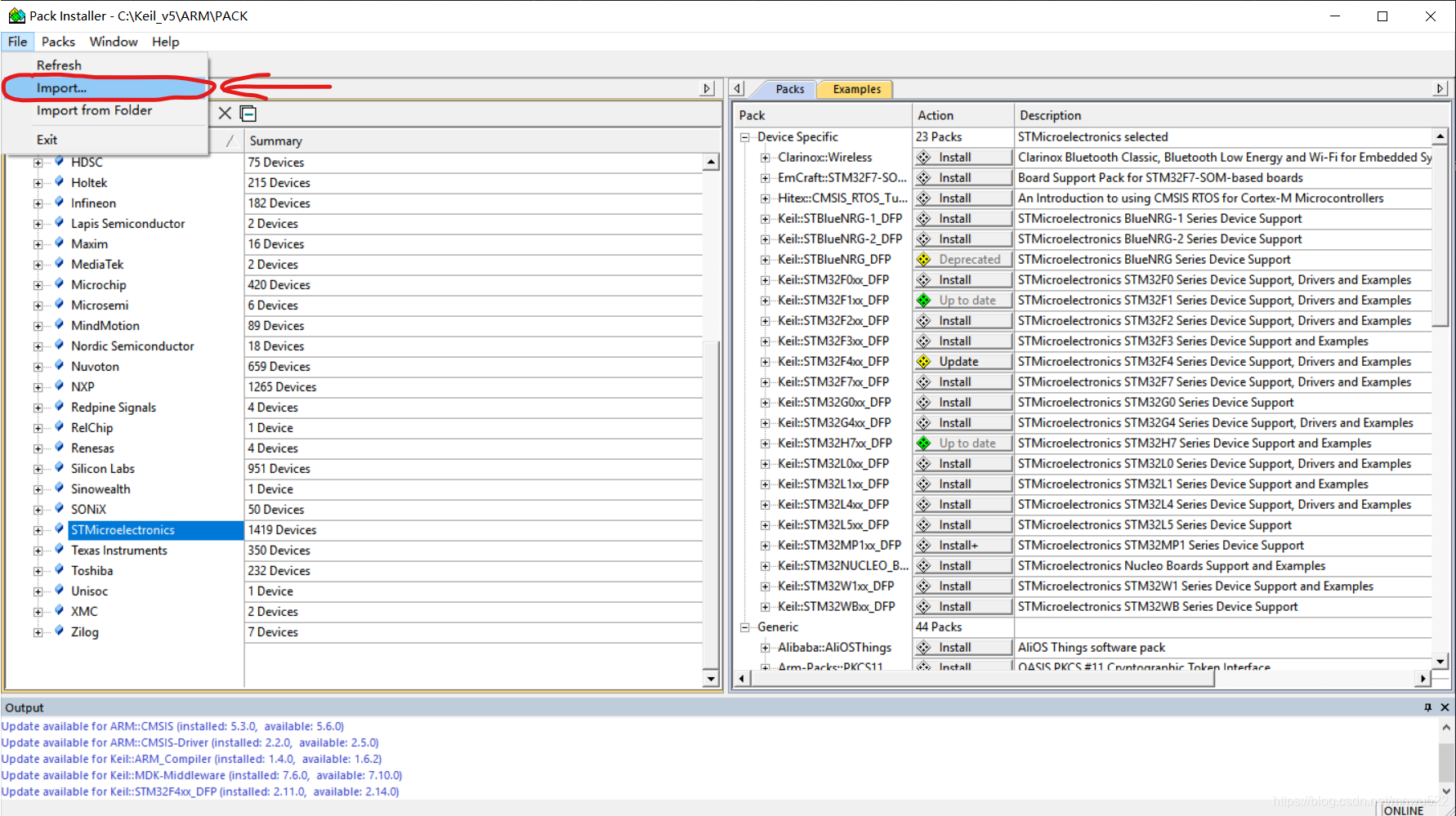Click Up to date for Keil::STM32H7xx_DFP
This screenshot has width=1456, height=816.
click(962, 444)
